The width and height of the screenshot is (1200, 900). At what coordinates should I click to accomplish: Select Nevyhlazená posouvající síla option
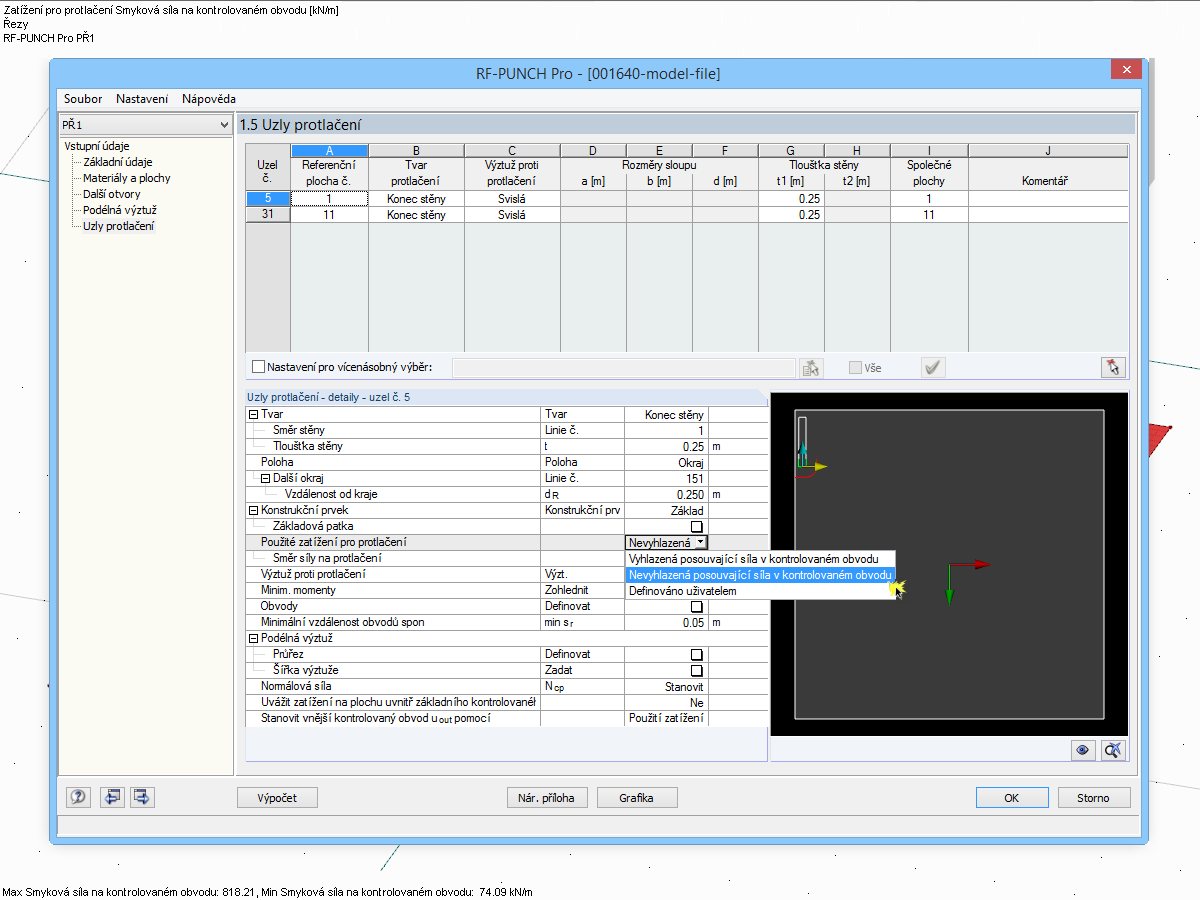coord(760,575)
